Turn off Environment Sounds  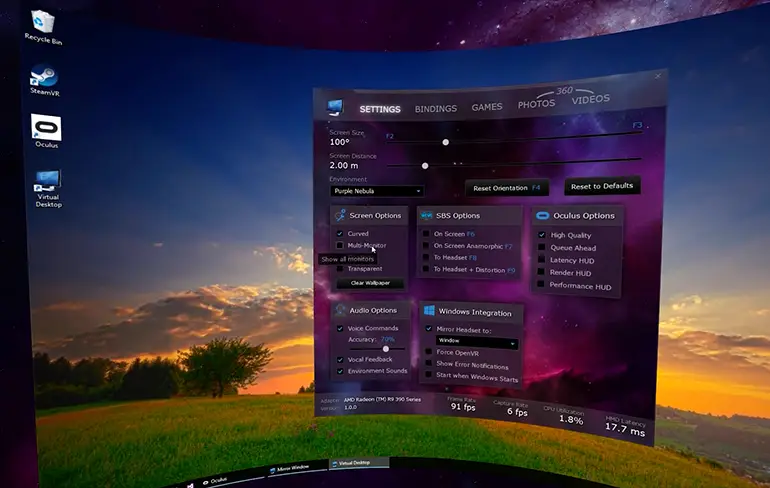pyautogui.click(x=340, y=371)
